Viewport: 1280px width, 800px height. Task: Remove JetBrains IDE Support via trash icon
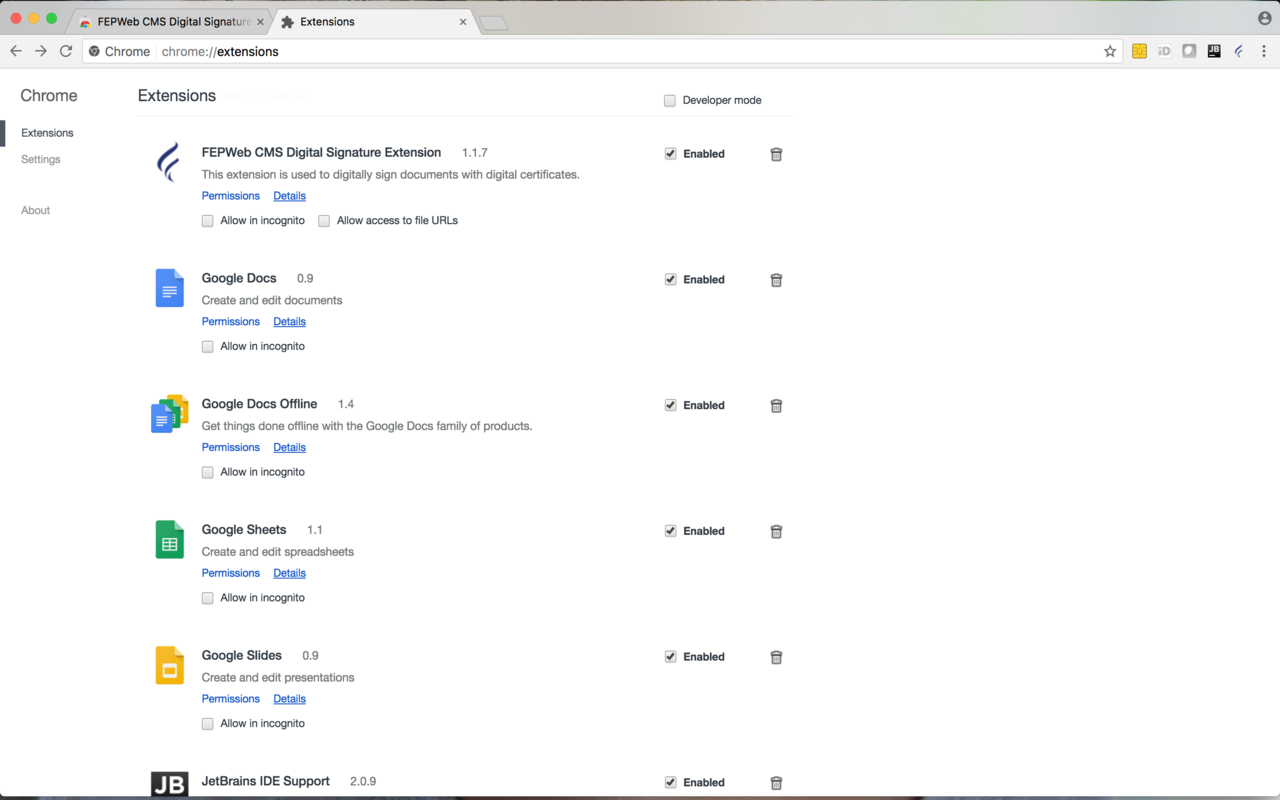coord(776,783)
